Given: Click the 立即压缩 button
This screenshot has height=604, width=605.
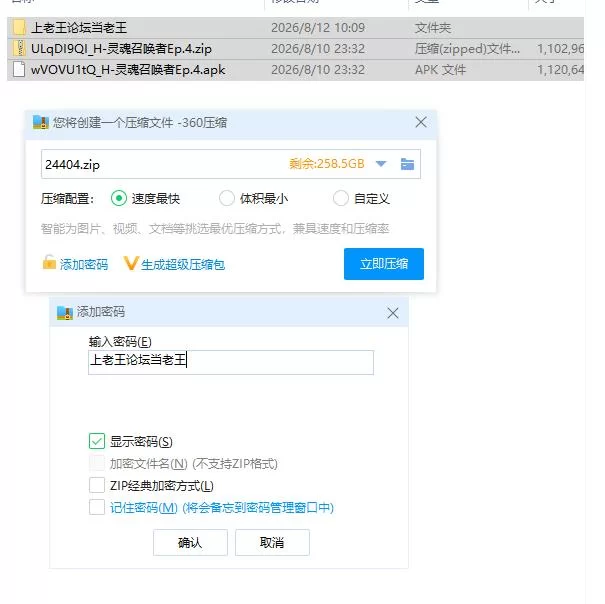Looking at the screenshot, I should point(384,264).
